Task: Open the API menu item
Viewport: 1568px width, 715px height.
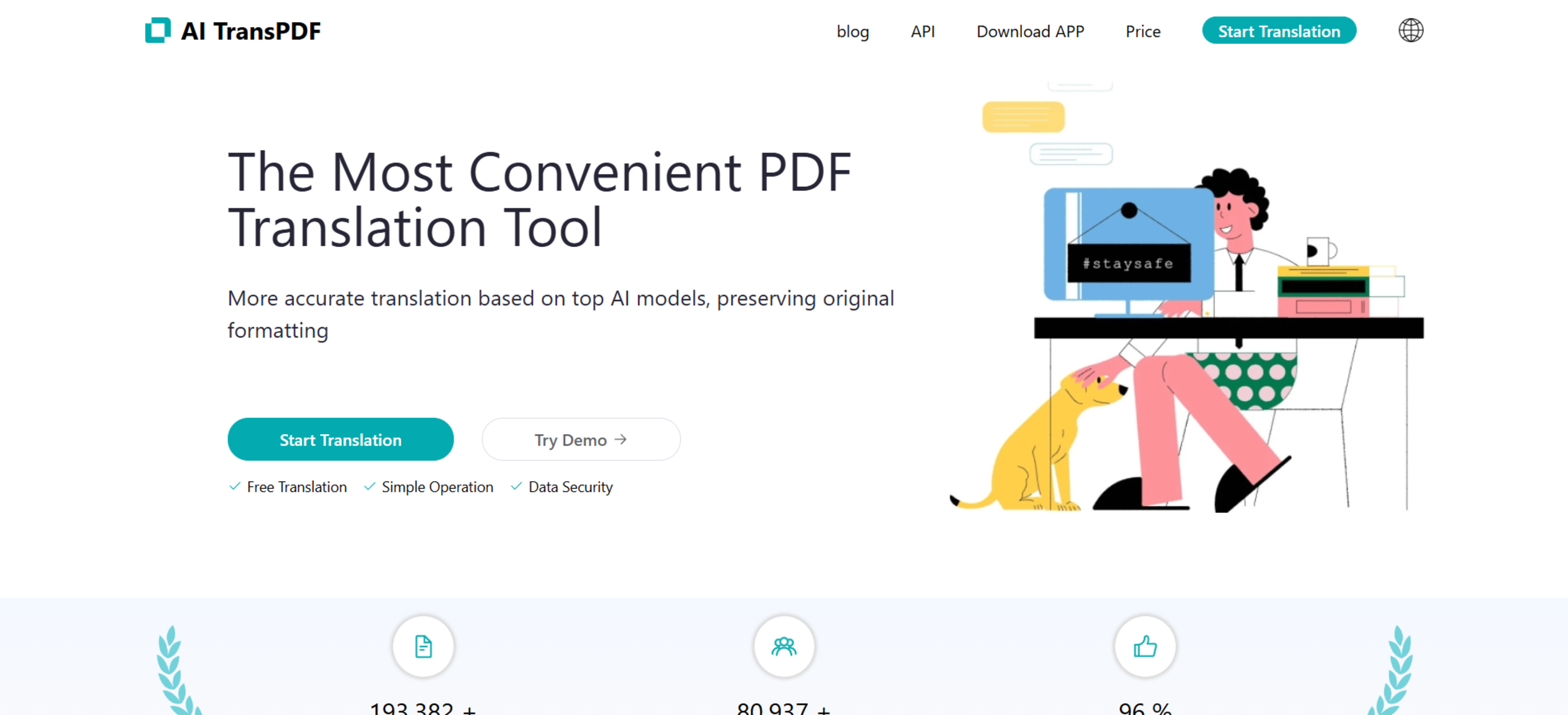Action: pos(922,31)
